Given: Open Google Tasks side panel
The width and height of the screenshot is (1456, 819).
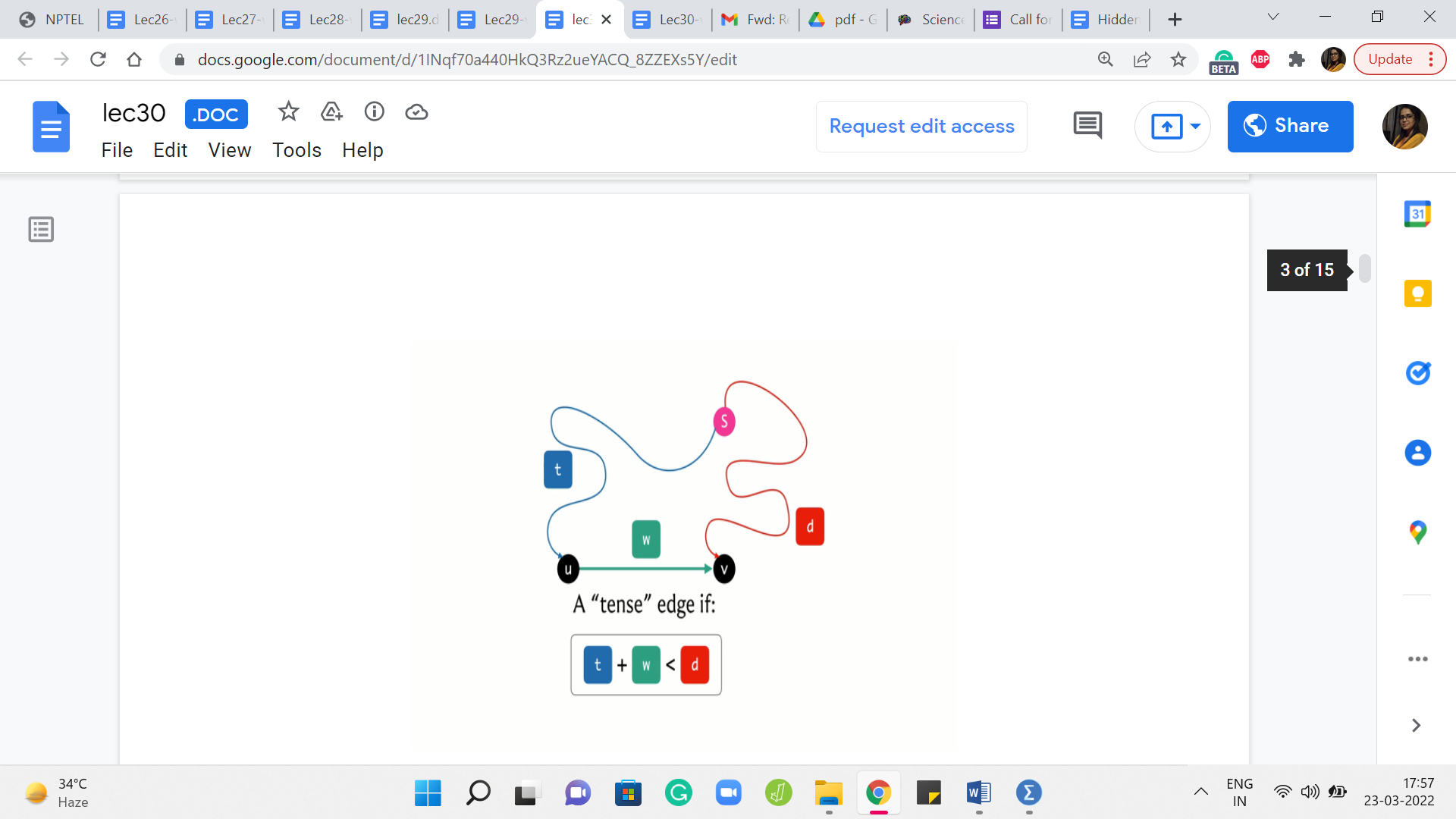Looking at the screenshot, I should point(1417,373).
